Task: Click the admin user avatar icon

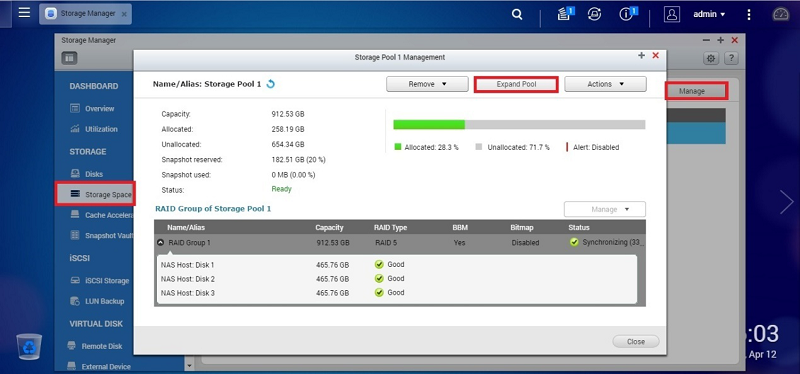Action: [672, 14]
